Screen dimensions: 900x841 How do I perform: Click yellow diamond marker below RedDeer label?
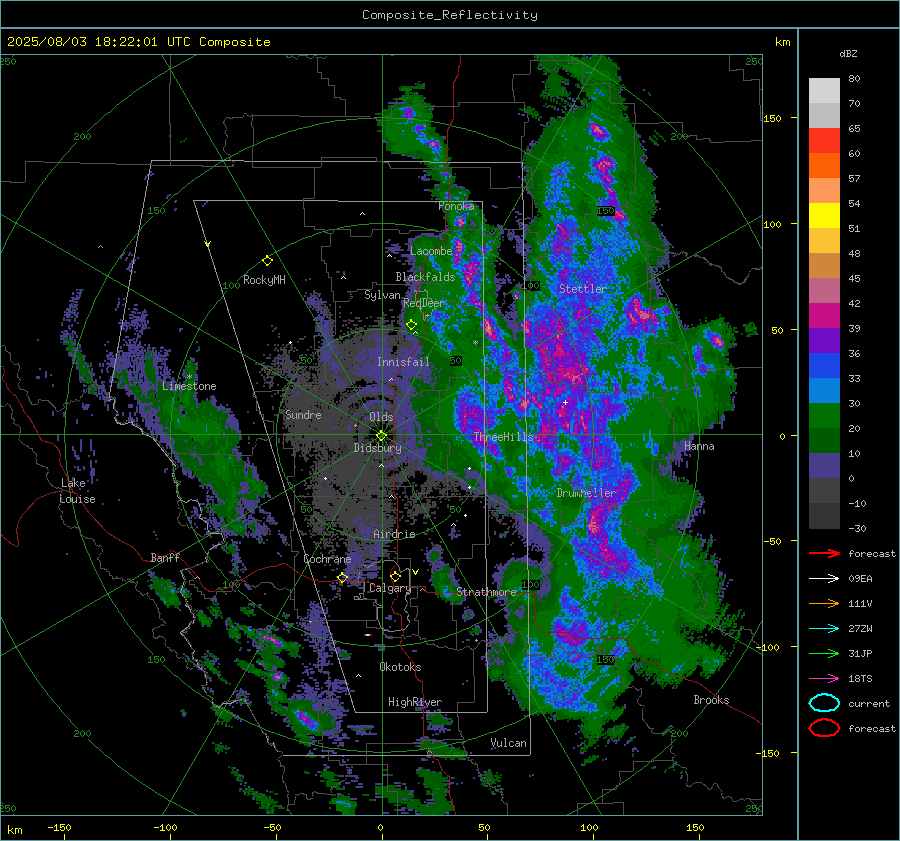pos(411,325)
